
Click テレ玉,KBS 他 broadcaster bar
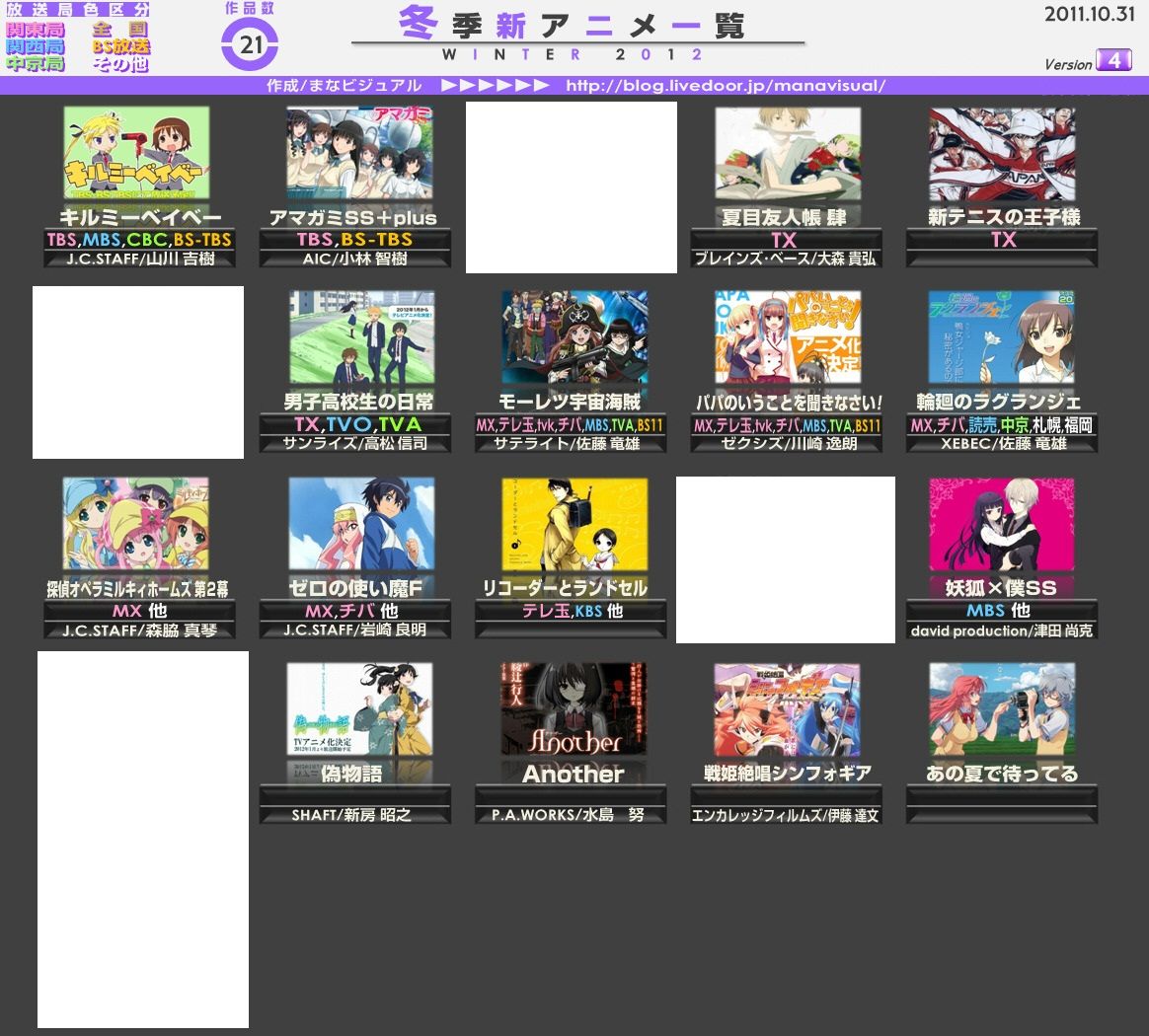[571, 611]
